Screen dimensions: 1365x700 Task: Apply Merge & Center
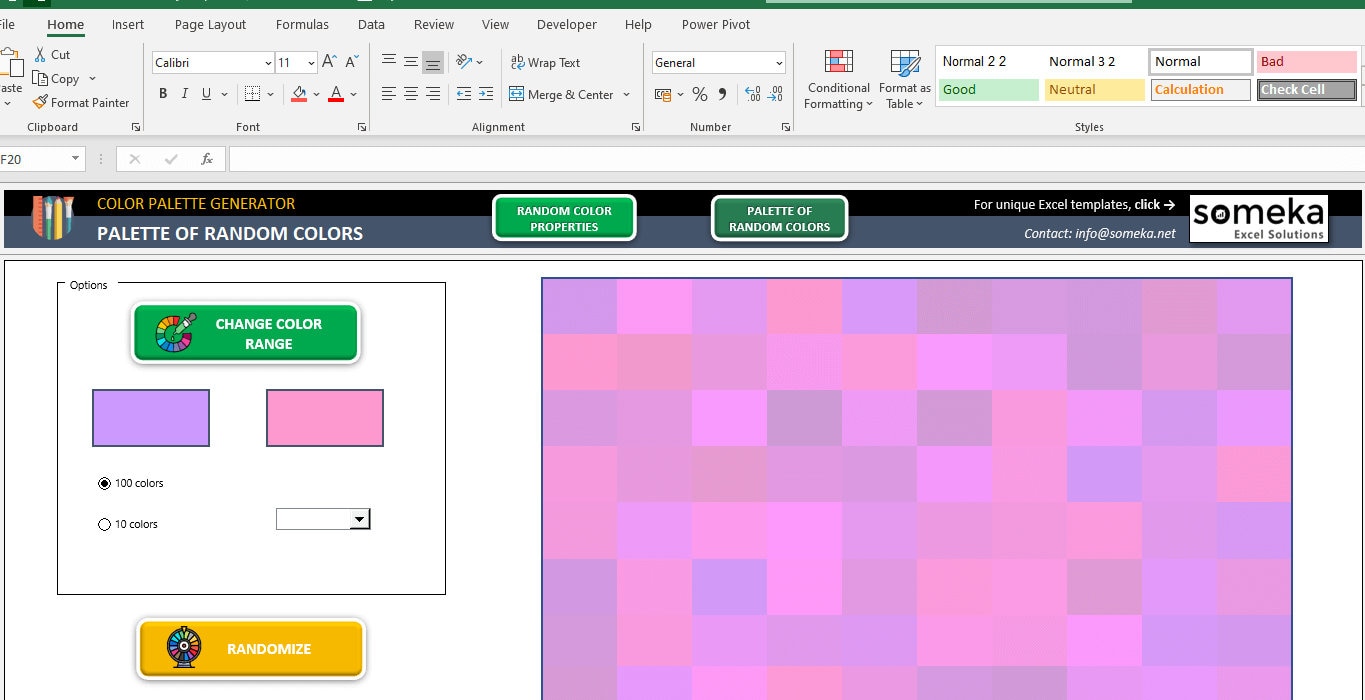click(561, 94)
